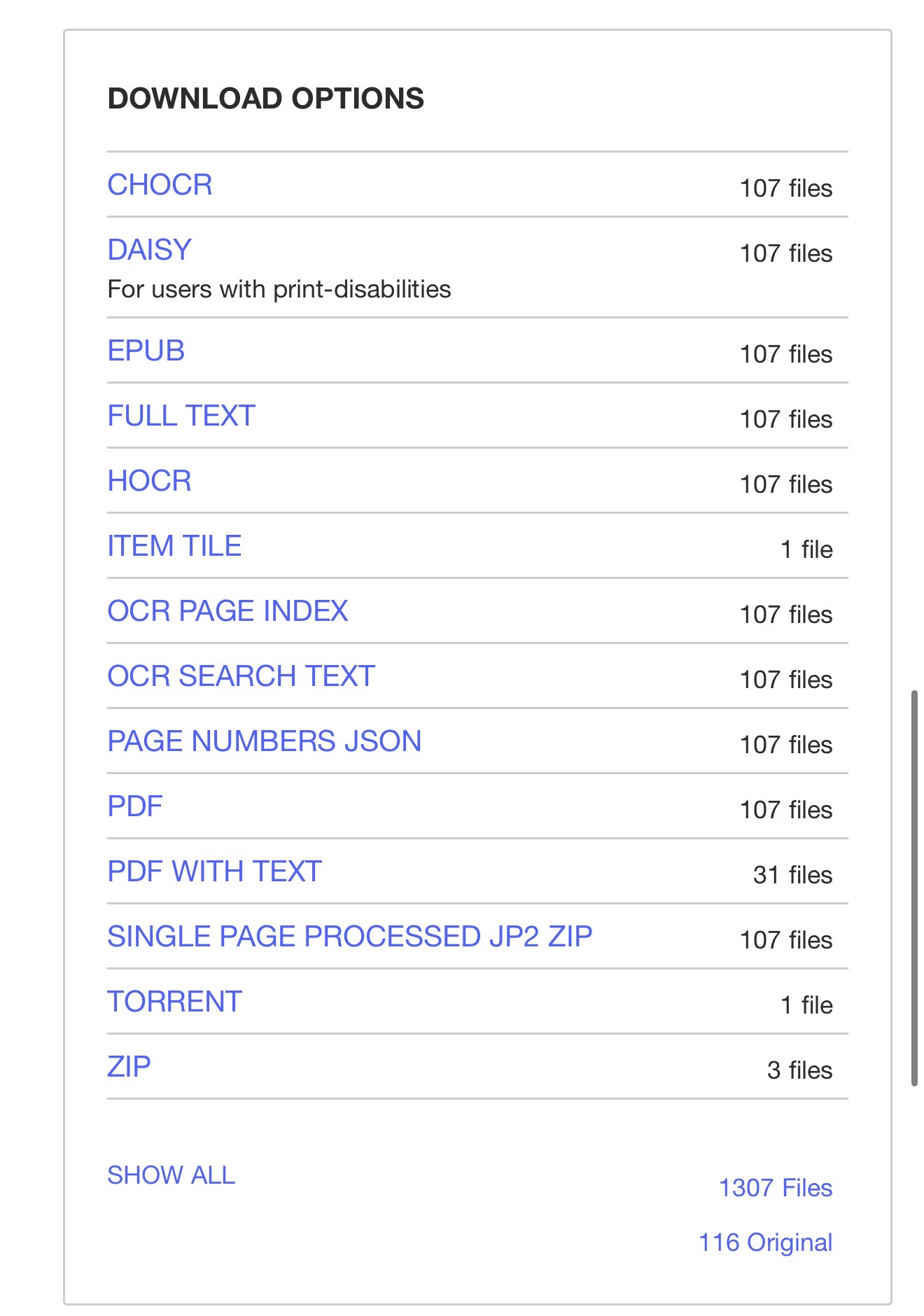Open the DAISY download option
924x1316 pixels.
click(149, 250)
